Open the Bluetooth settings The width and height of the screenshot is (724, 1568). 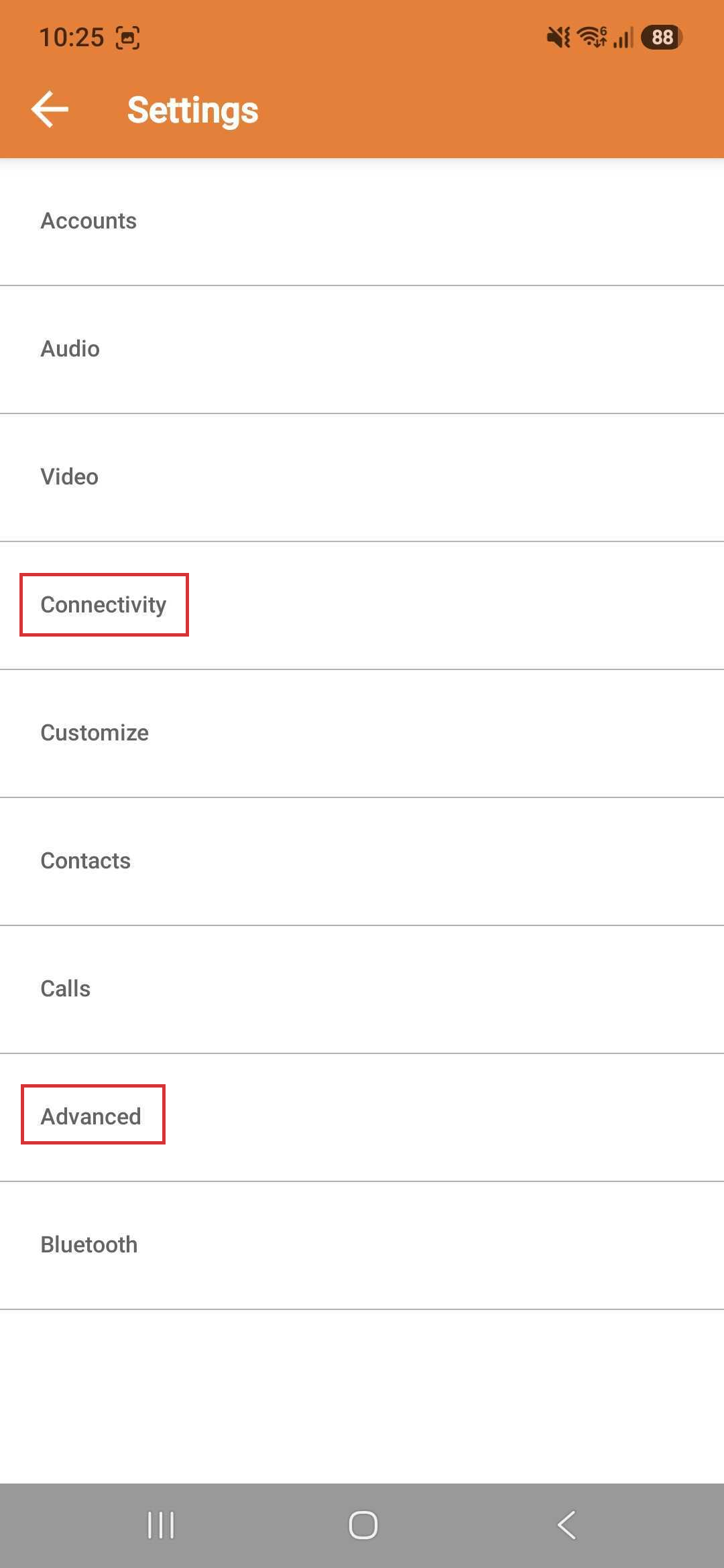tap(362, 1245)
